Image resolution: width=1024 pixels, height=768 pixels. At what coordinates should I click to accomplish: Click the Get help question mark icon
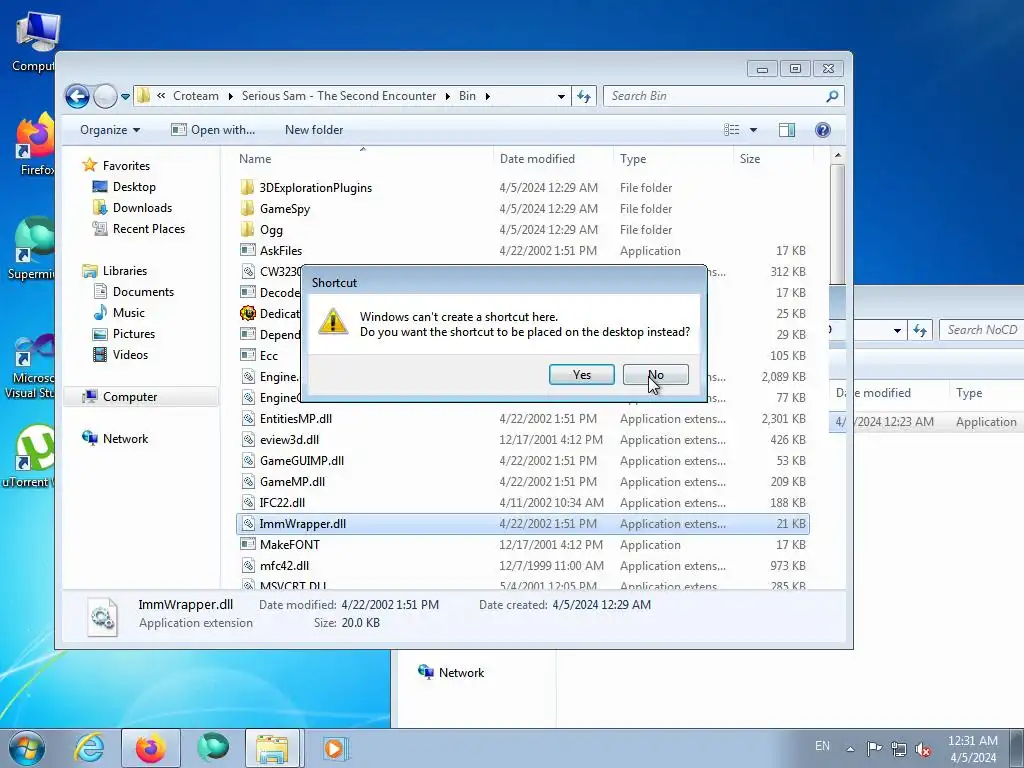pyautogui.click(x=823, y=130)
